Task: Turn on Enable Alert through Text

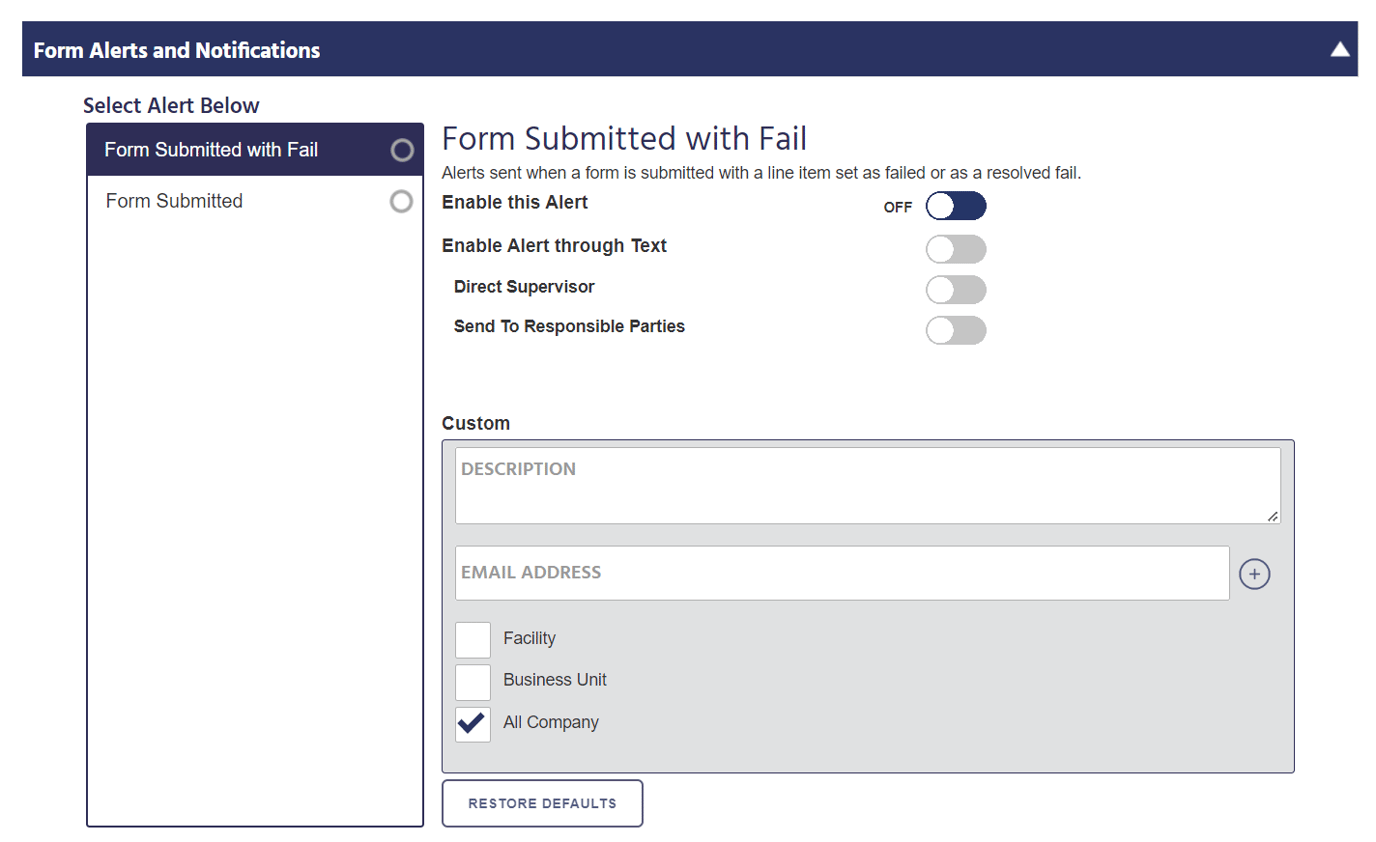Action: tap(957, 249)
